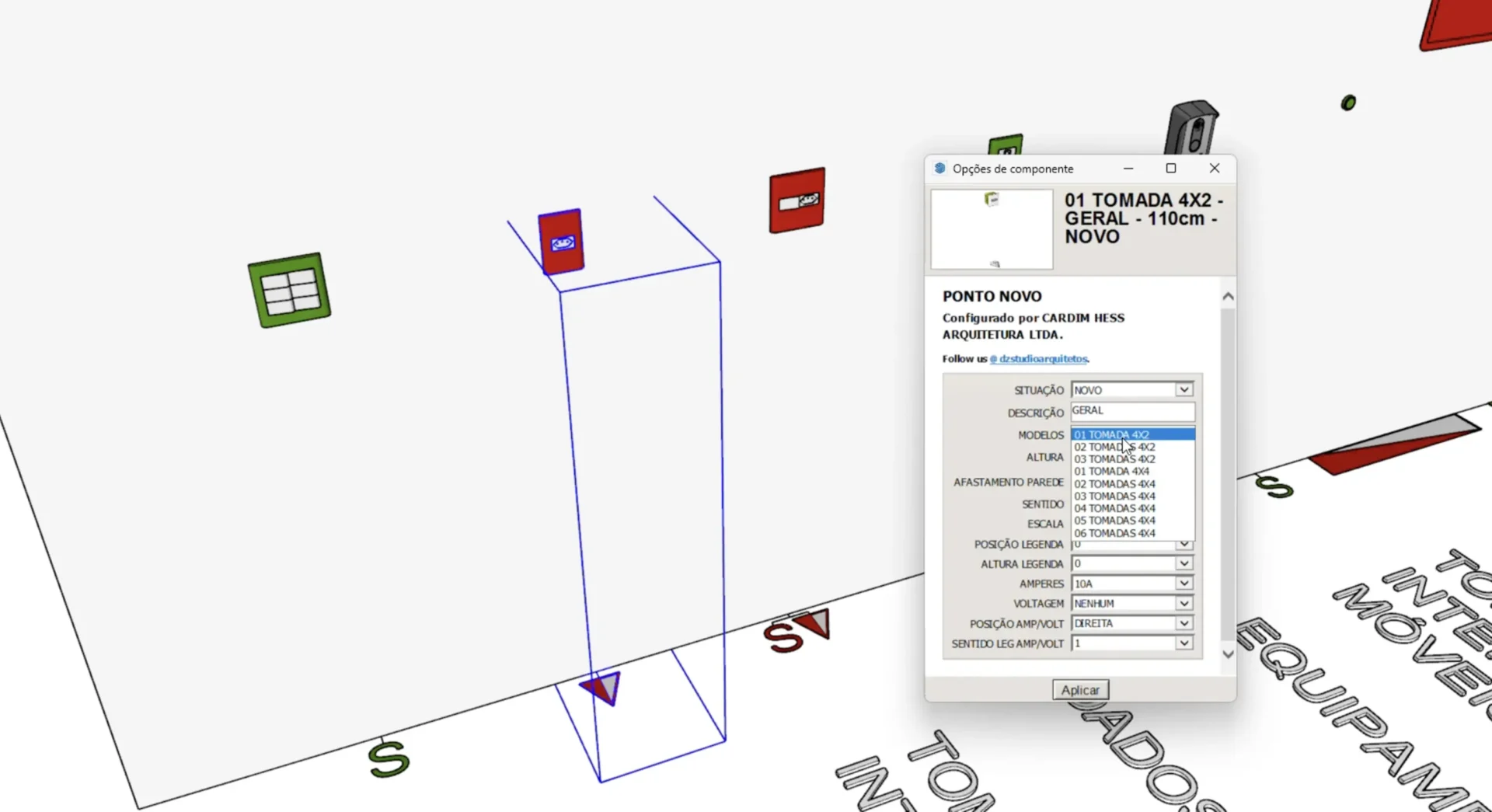Viewport: 1492px width, 812px height.
Task: Click the scrollbar down arrow in options panel
Action: tap(1228, 654)
